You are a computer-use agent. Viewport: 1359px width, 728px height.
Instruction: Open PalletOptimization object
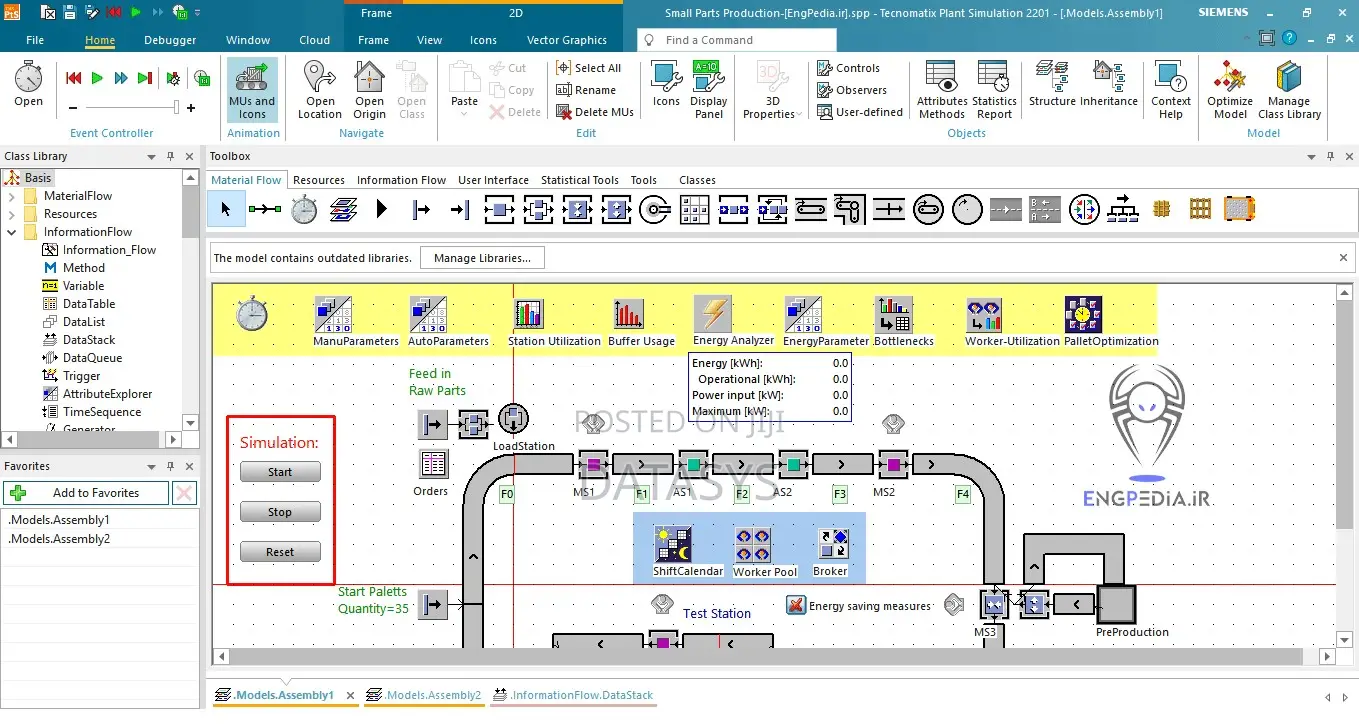pyautogui.click(x=1083, y=314)
